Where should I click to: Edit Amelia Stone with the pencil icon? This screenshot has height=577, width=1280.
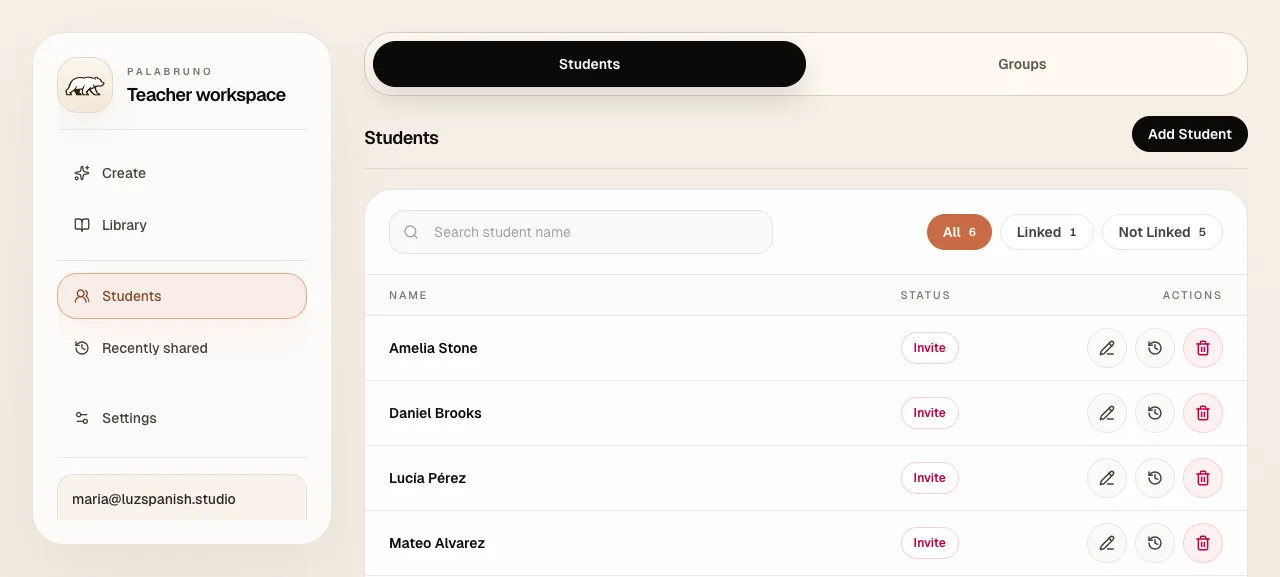click(x=1107, y=348)
